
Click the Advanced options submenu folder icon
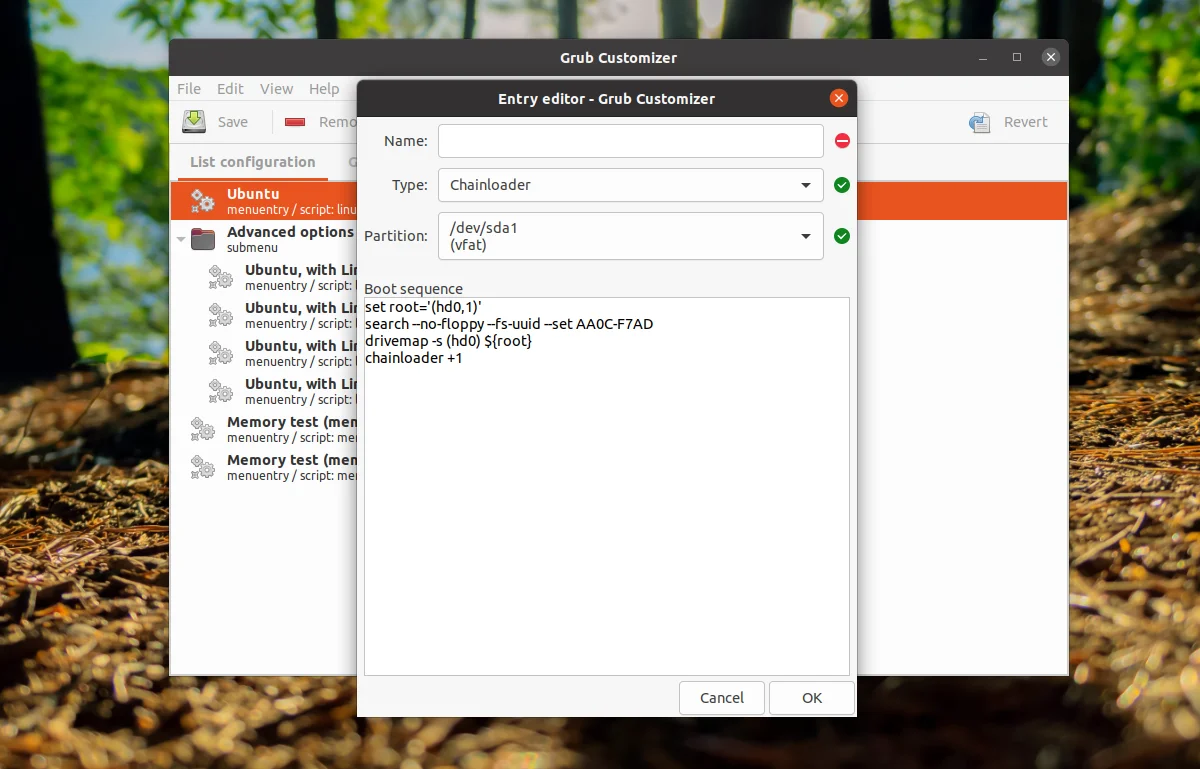203,239
